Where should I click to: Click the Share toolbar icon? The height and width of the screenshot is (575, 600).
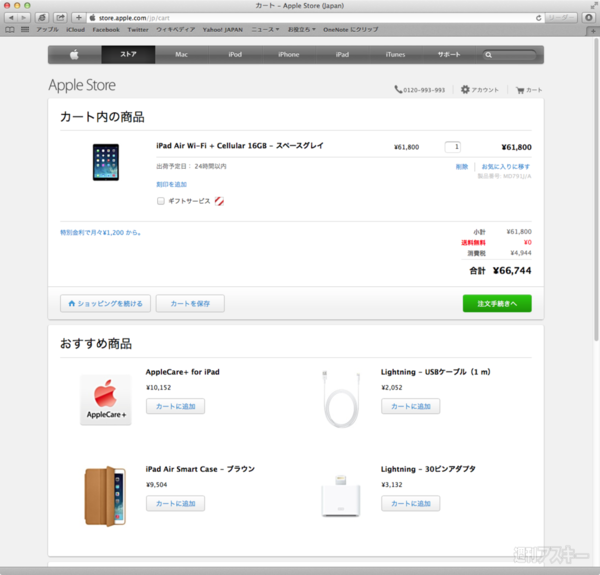[x=60, y=18]
